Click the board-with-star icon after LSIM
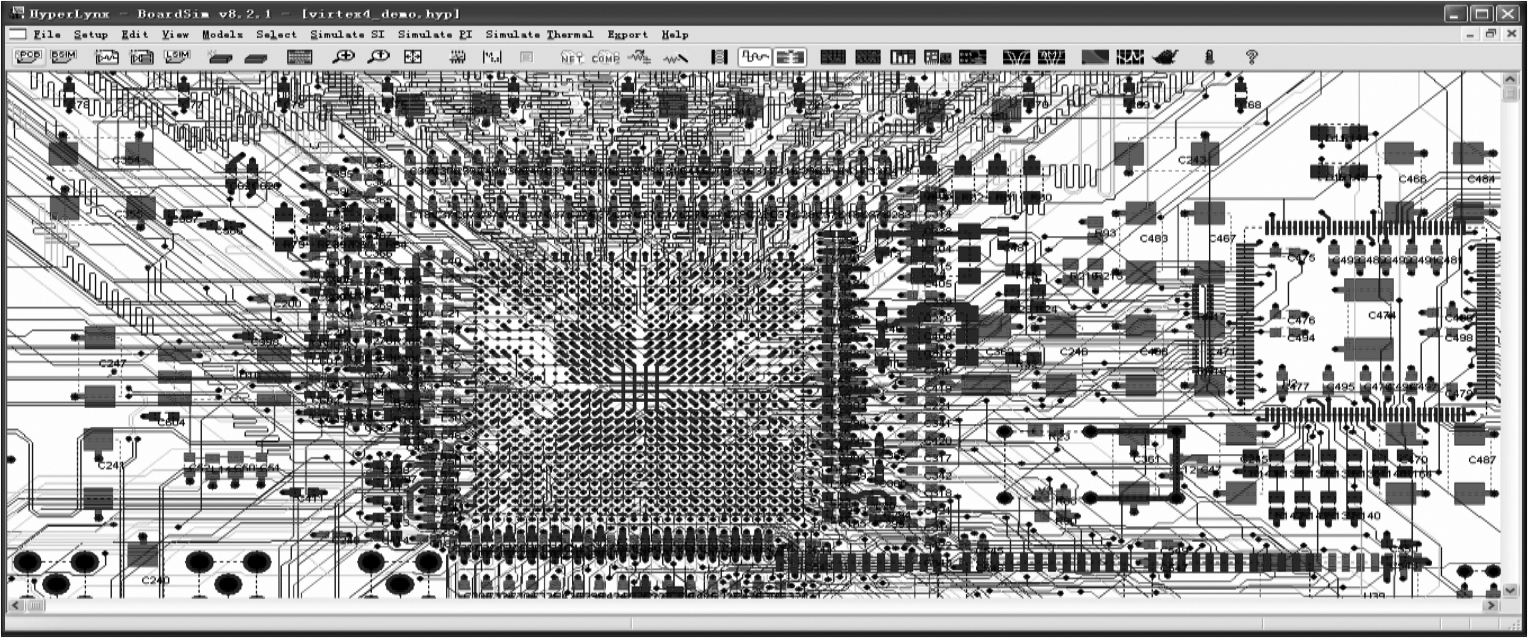This screenshot has width=1528, height=638. click(x=220, y=58)
